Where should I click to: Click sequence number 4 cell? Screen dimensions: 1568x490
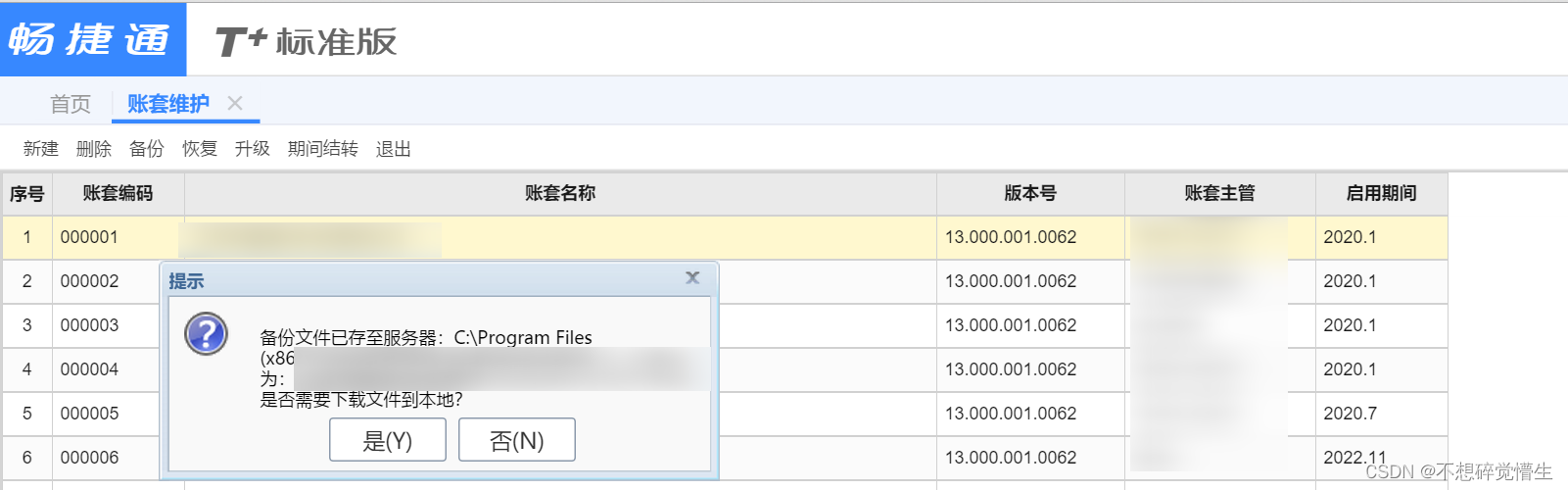click(x=27, y=369)
